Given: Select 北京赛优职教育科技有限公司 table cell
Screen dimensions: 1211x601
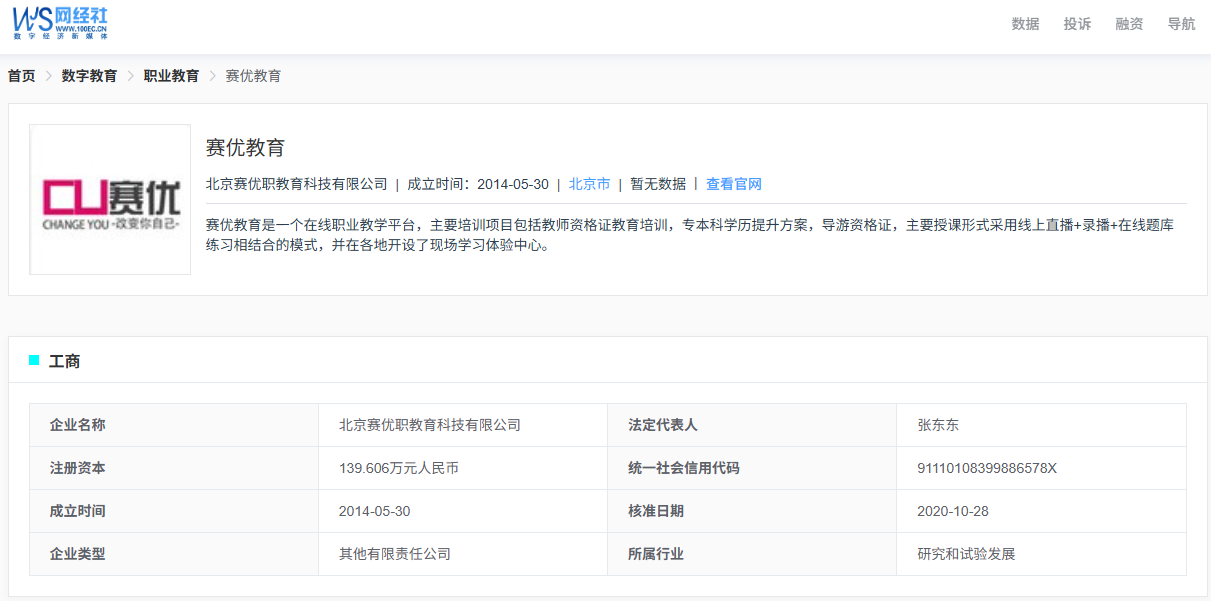Looking at the screenshot, I should [463, 425].
